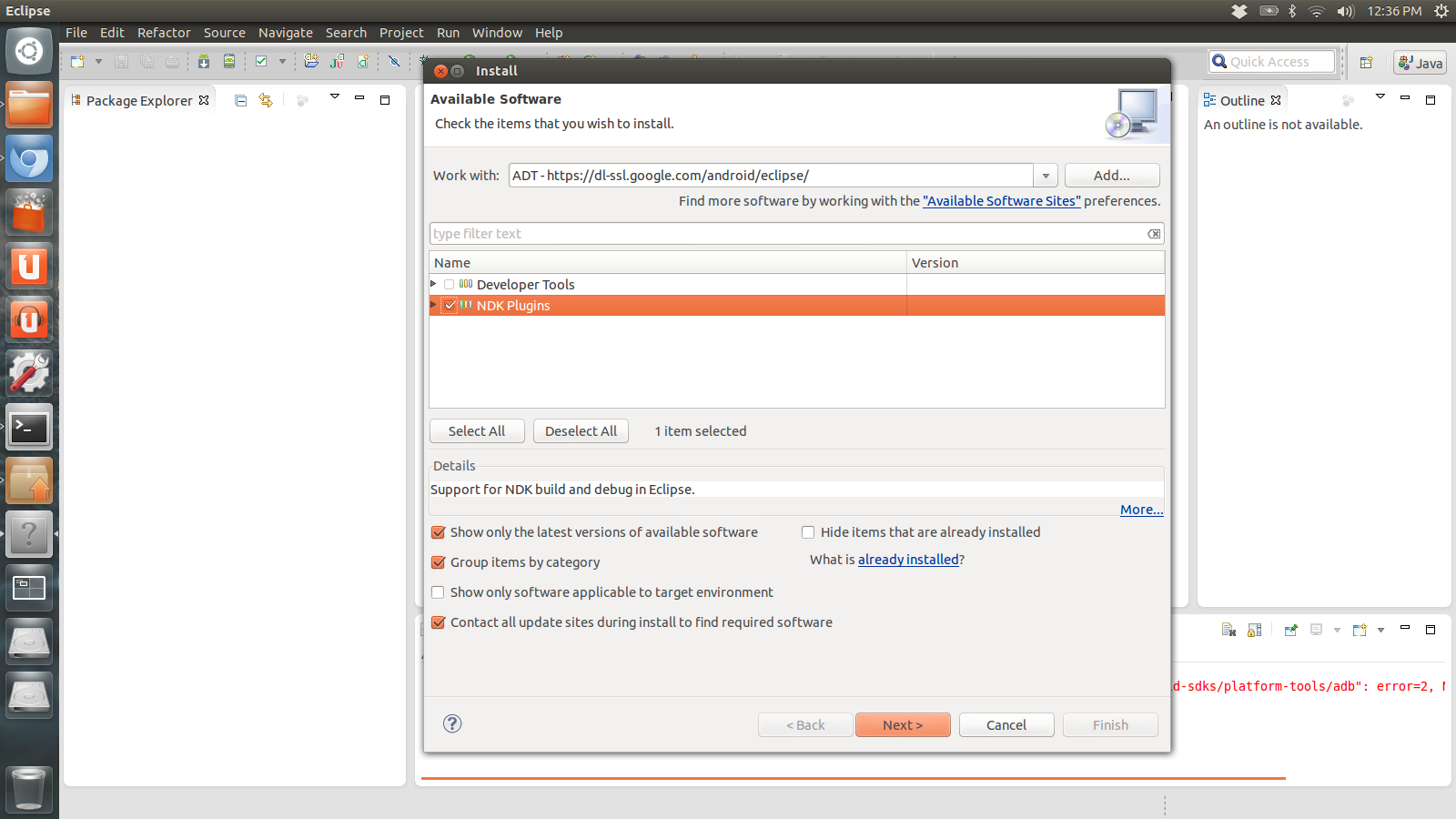Open System Settings wrench icon in launcher
The image size is (1456, 819).
tap(29, 373)
